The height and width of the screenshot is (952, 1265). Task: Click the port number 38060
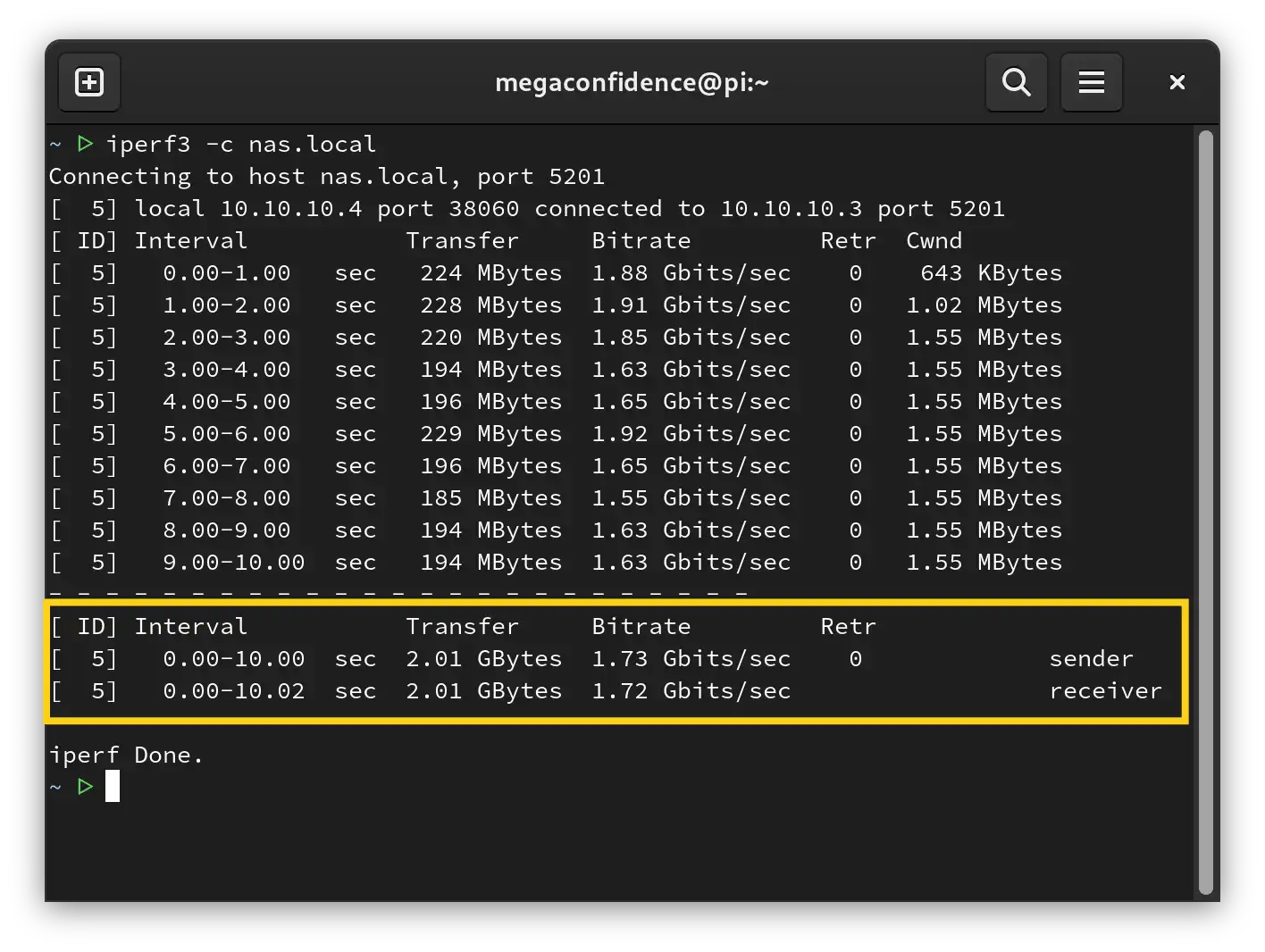pos(484,208)
